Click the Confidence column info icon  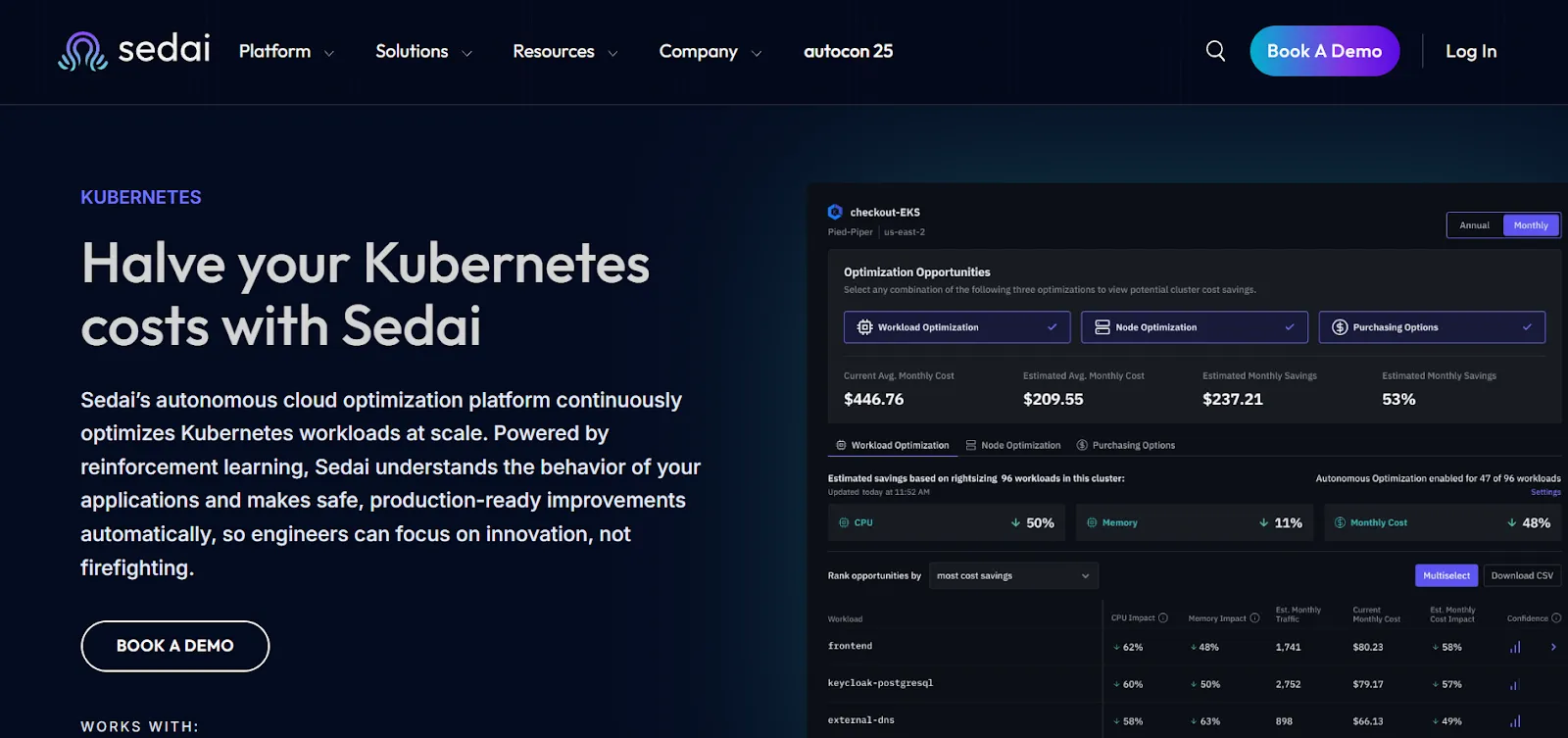1556,618
